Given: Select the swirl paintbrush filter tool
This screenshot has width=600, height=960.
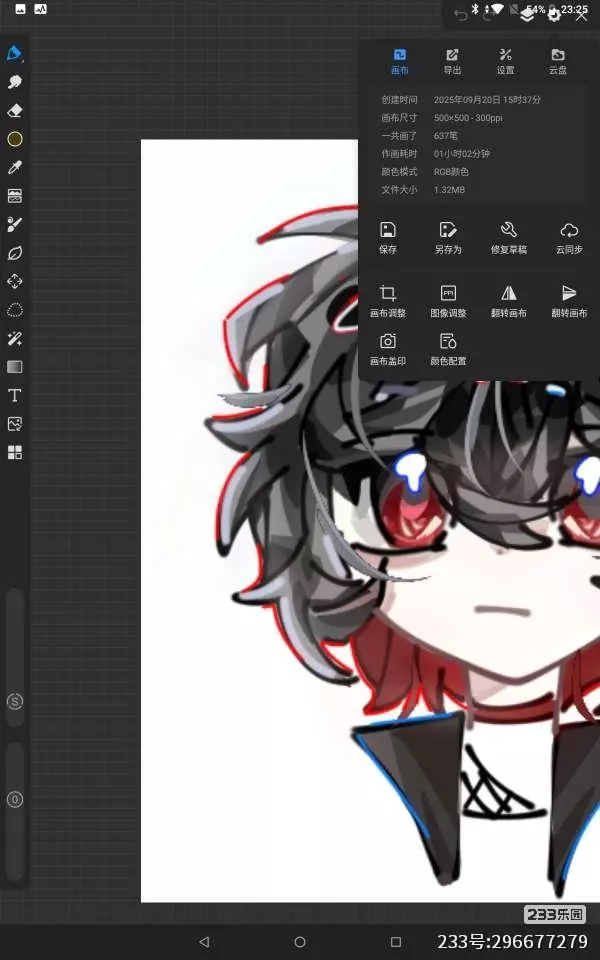Looking at the screenshot, I should (x=15, y=224).
